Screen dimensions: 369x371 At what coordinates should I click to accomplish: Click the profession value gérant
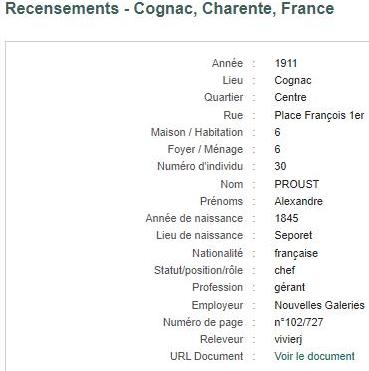(x=289, y=287)
